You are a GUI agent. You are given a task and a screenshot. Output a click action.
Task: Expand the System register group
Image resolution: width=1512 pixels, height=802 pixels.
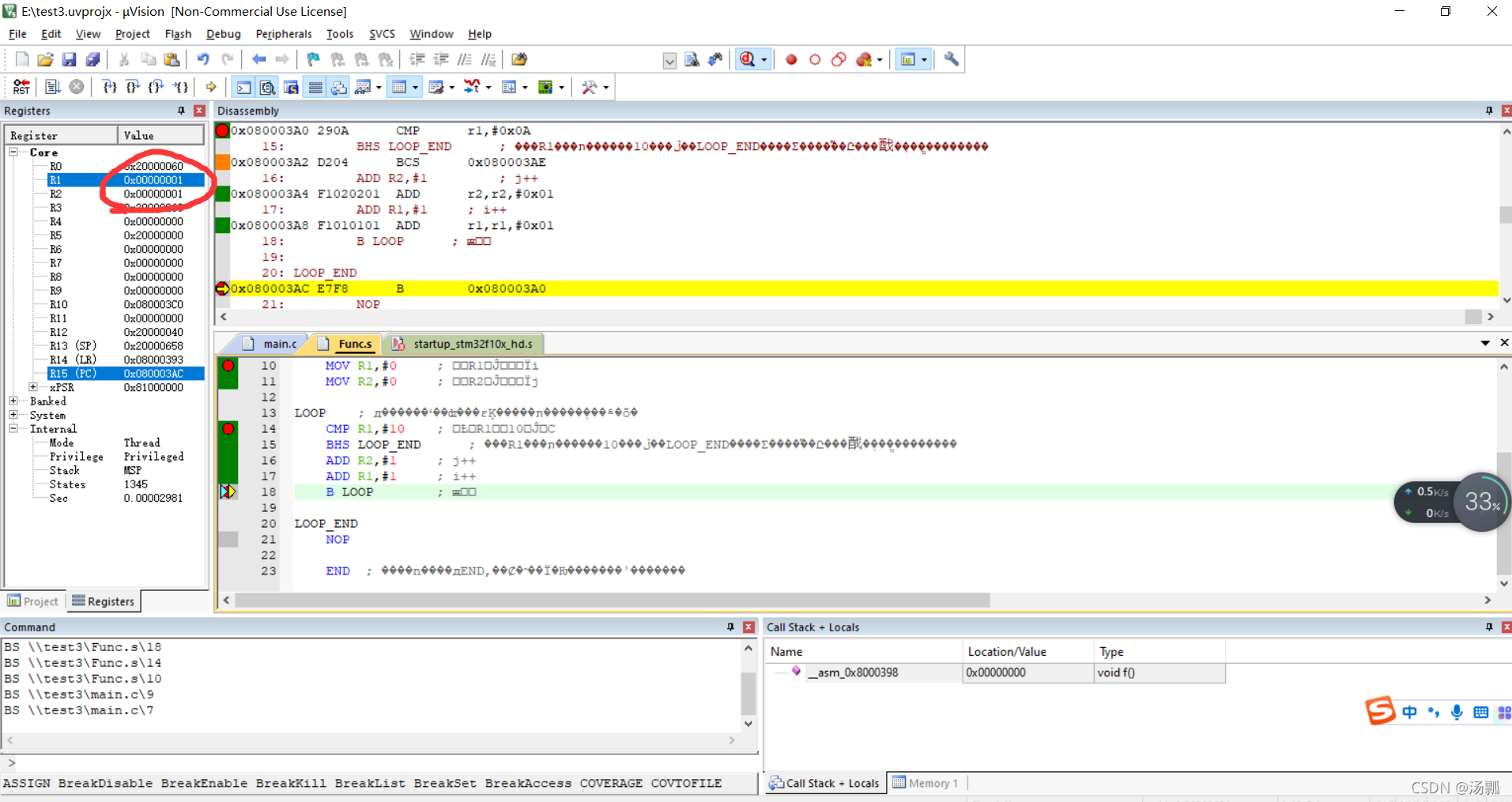coord(13,415)
